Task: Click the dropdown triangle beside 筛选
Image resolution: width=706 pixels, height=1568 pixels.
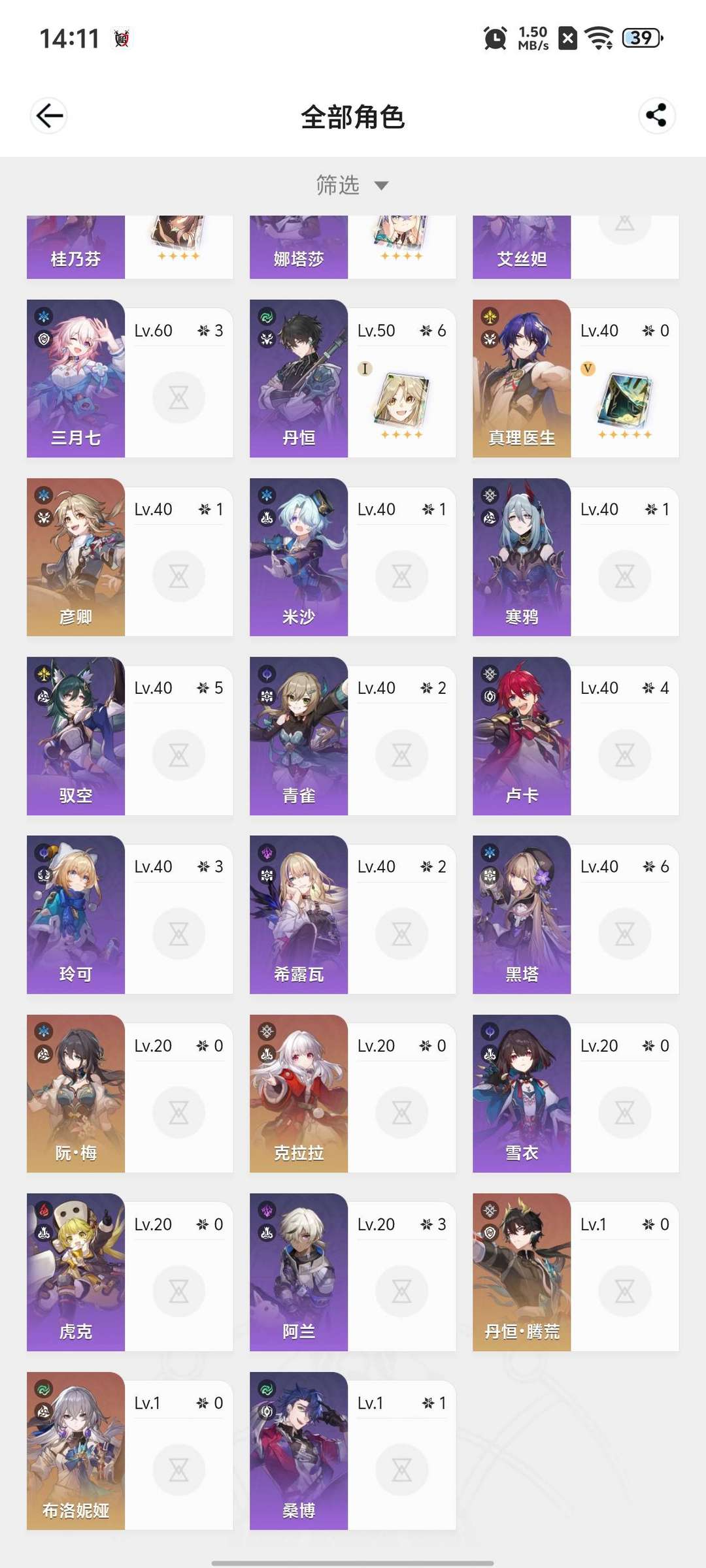Action: [x=381, y=186]
